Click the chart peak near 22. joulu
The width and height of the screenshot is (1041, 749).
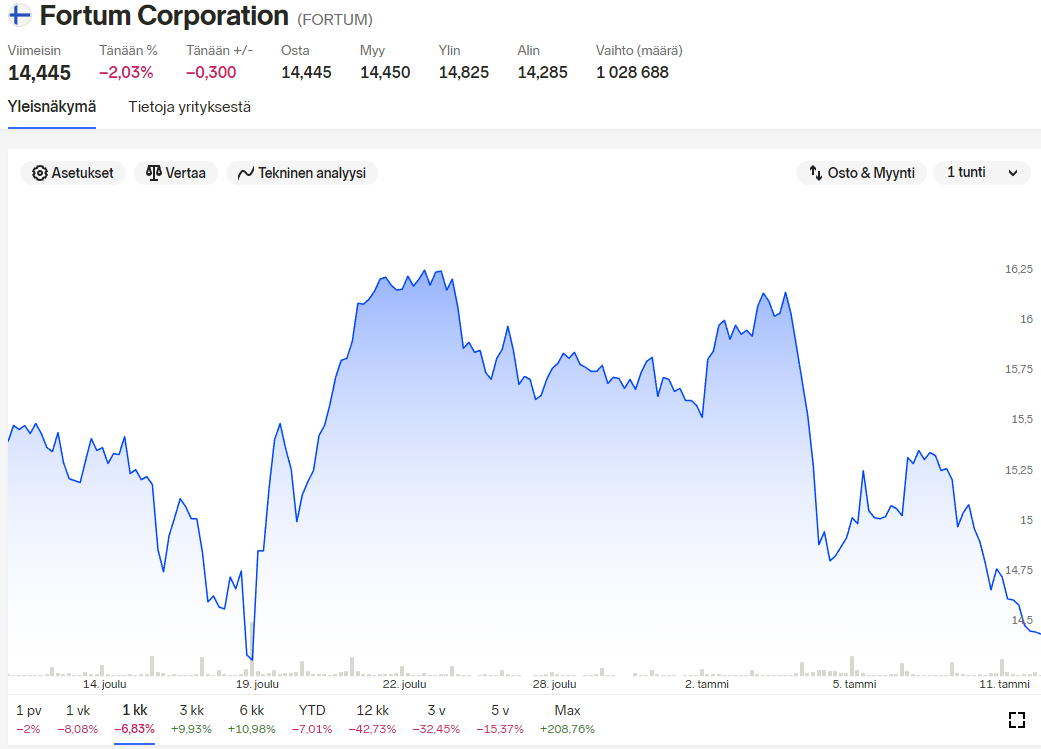(425, 271)
